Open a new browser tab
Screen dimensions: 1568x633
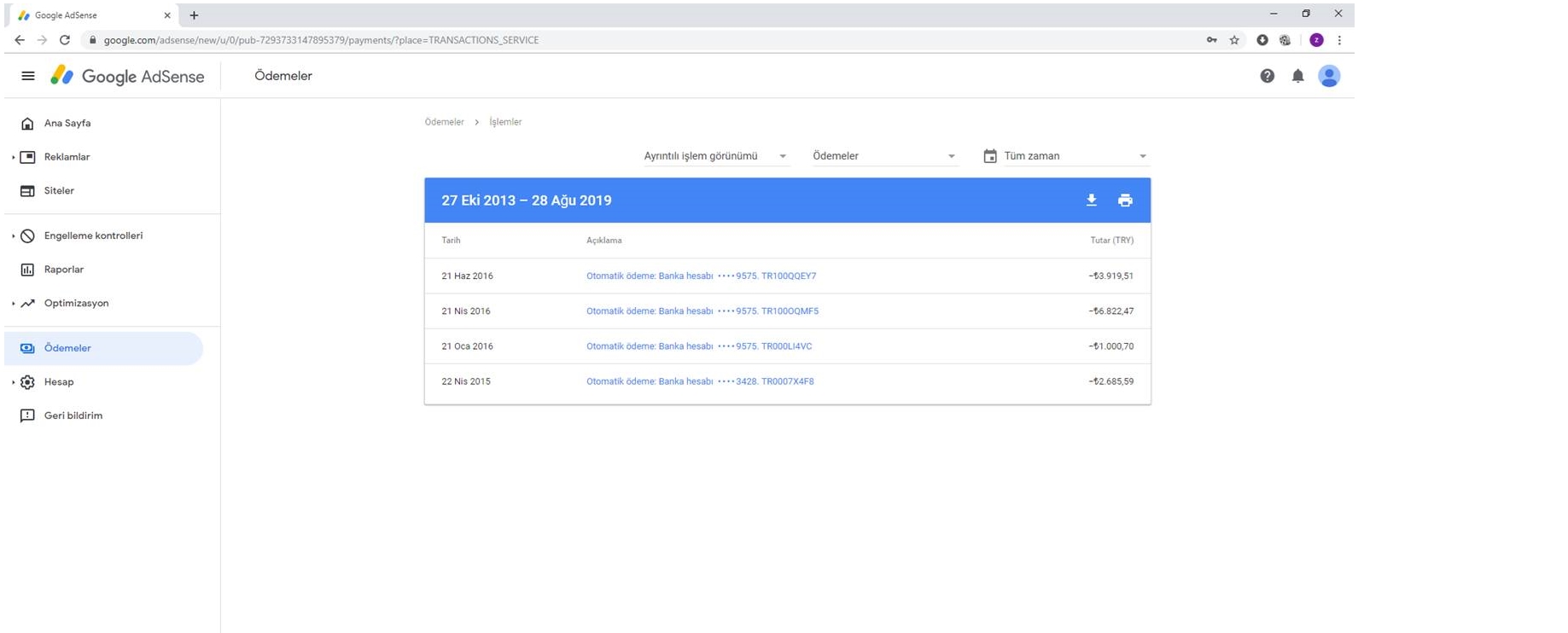tap(194, 15)
